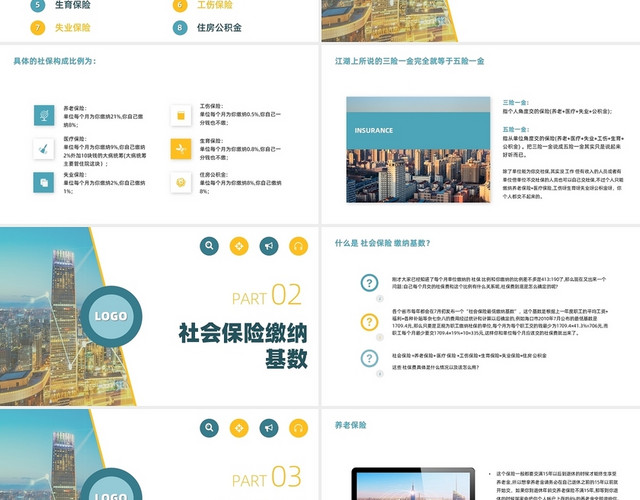Viewport: 640px width, 500px height.
Task: Click the 五险一金: subheading
Action: tap(516, 129)
